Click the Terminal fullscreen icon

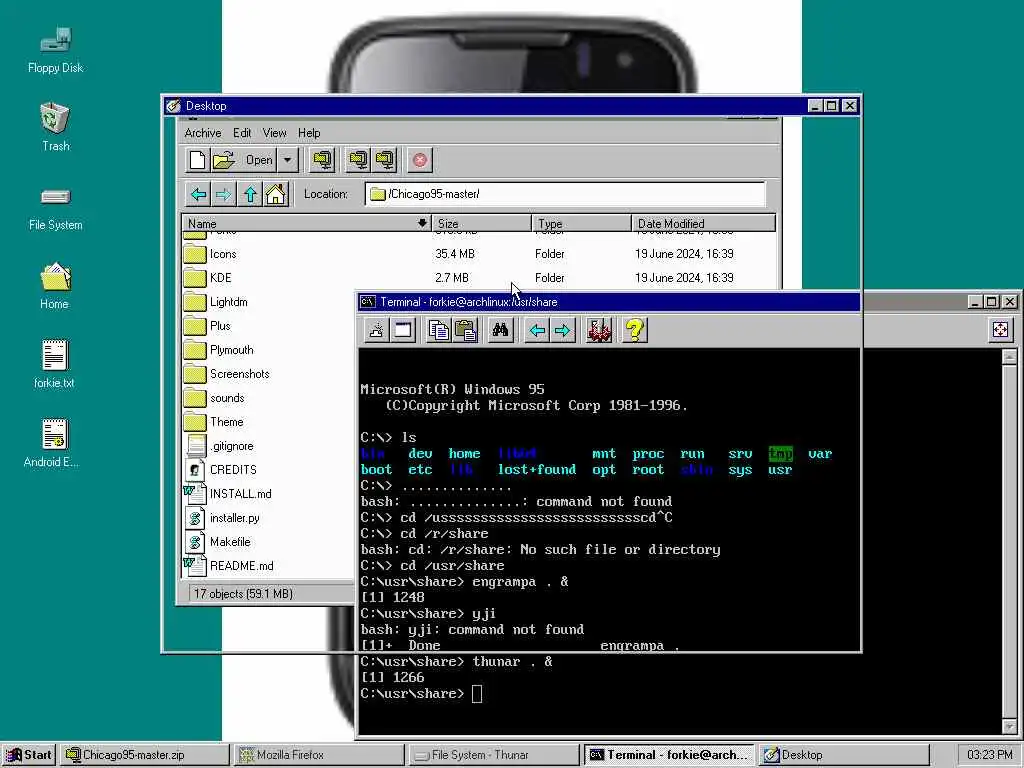(x=1000, y=330)
